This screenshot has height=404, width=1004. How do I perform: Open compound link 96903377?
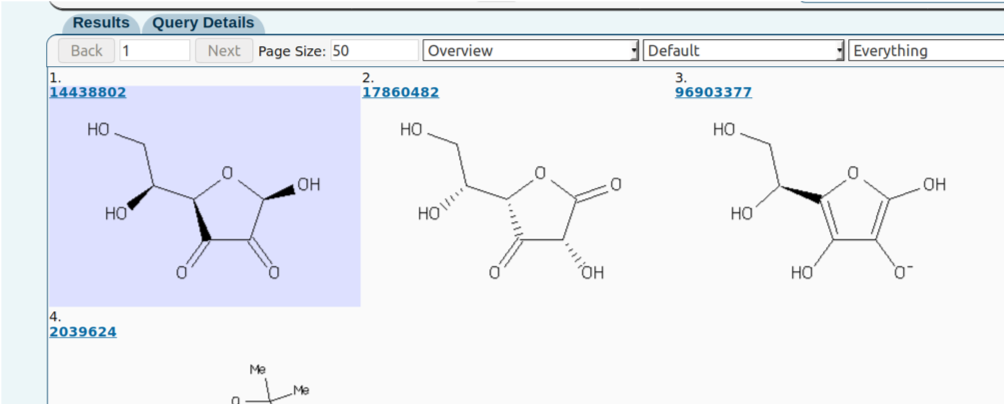(713, 92)
